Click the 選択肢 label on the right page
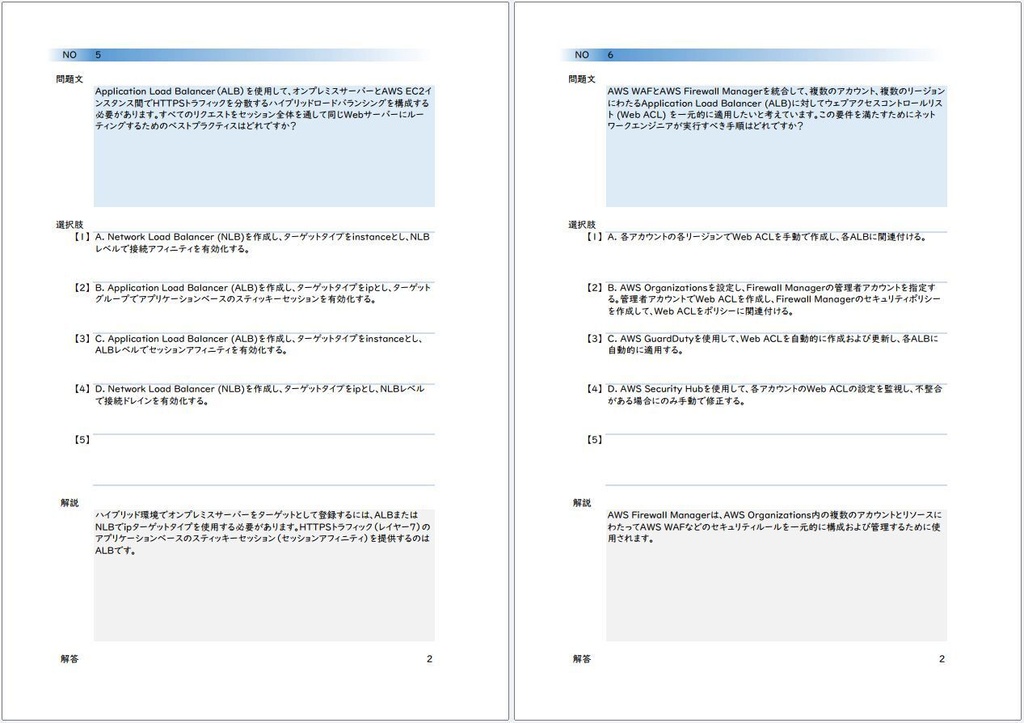Screen dimensions: 1024x723 [x=582, y=225]
